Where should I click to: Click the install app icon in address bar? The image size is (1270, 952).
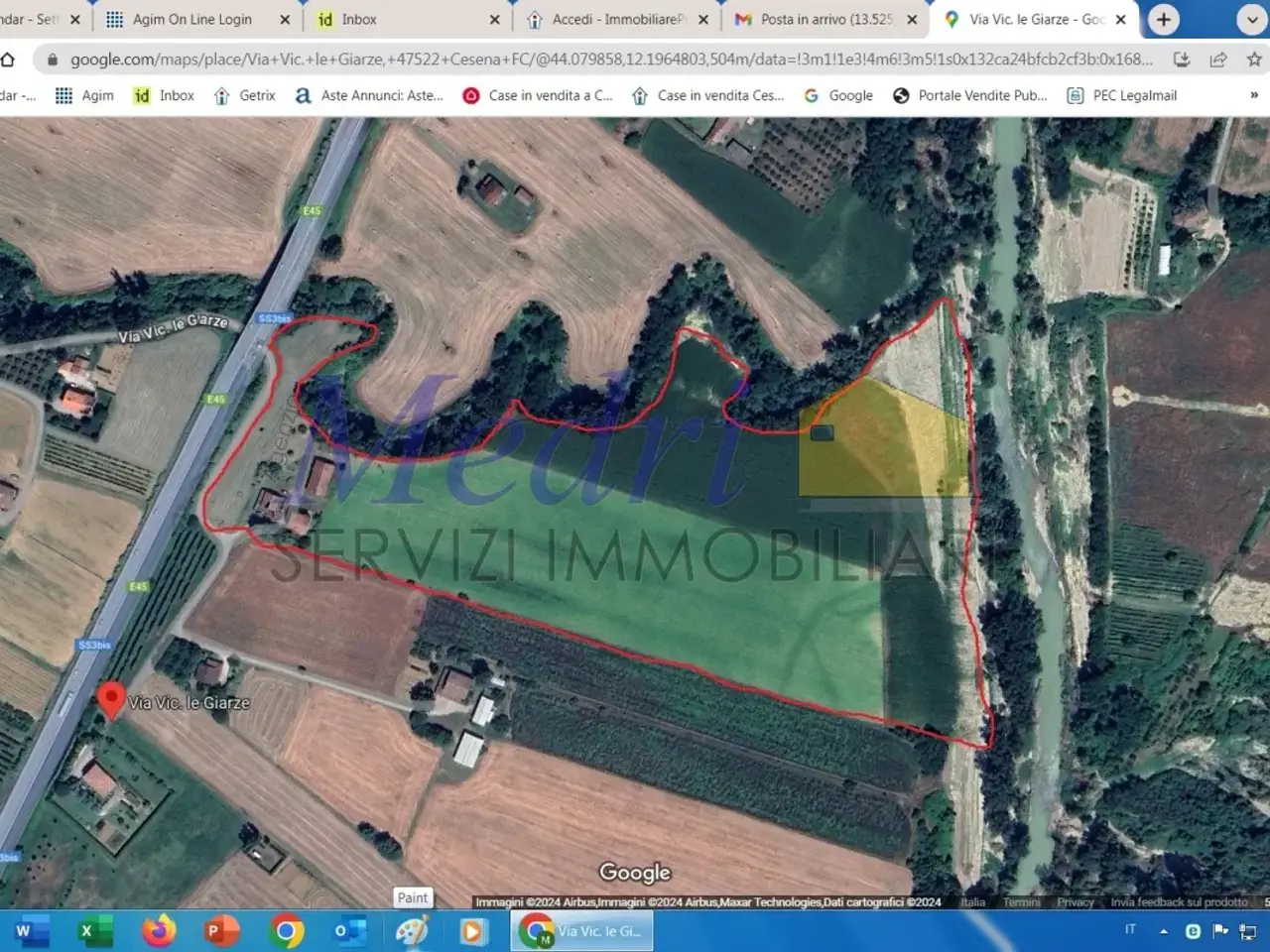tap(1182, 59)
